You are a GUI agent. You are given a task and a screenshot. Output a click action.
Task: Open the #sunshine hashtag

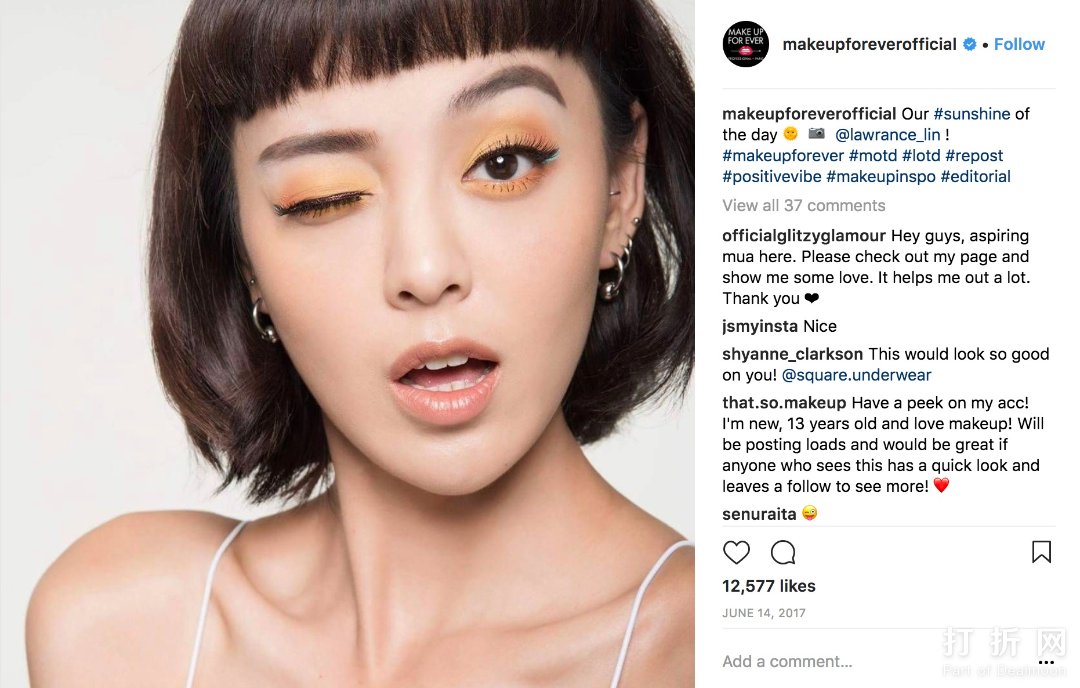point(971,114)
